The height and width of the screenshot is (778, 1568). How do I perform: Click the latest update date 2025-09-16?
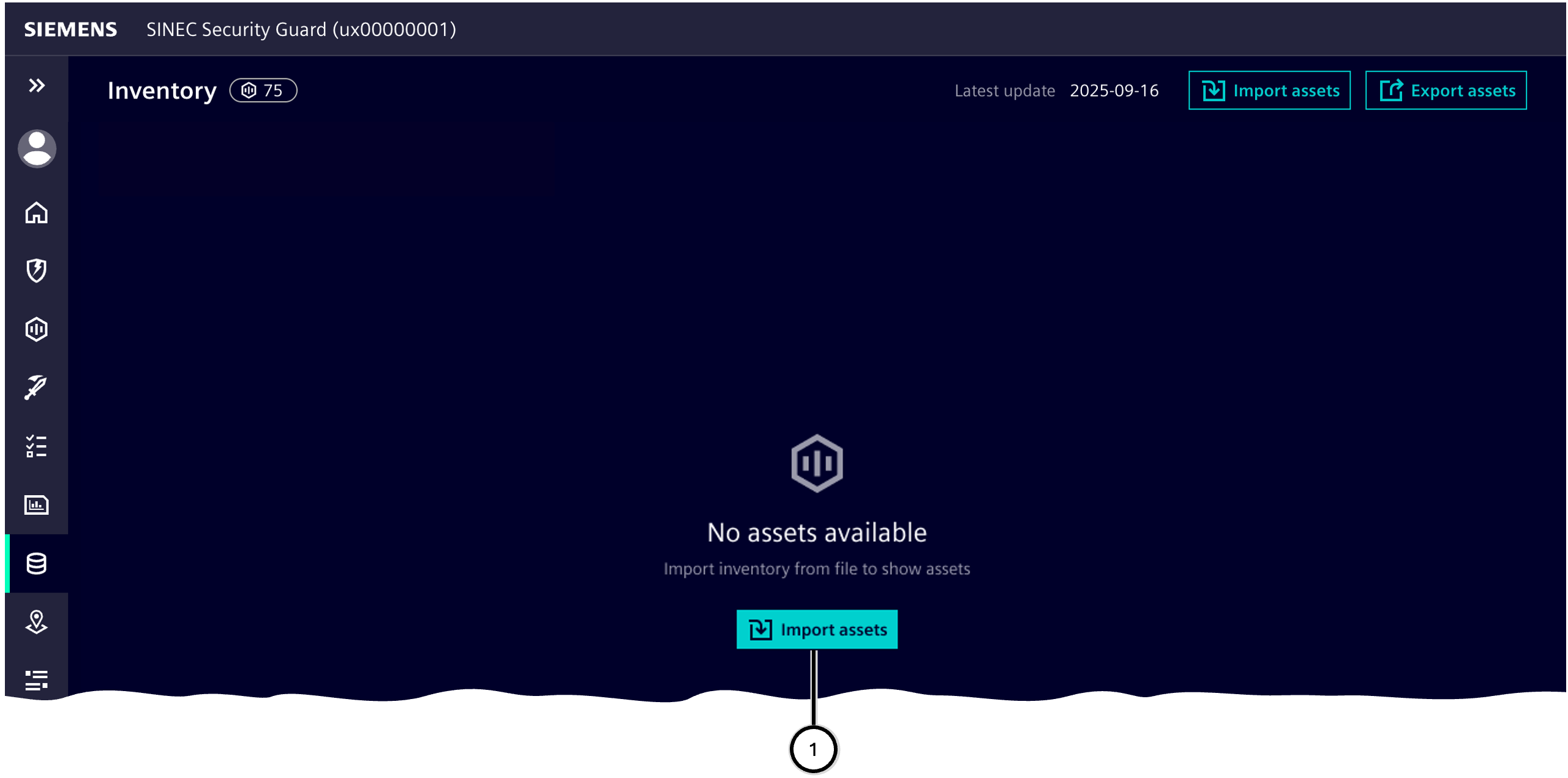(x=1114, y=91)
